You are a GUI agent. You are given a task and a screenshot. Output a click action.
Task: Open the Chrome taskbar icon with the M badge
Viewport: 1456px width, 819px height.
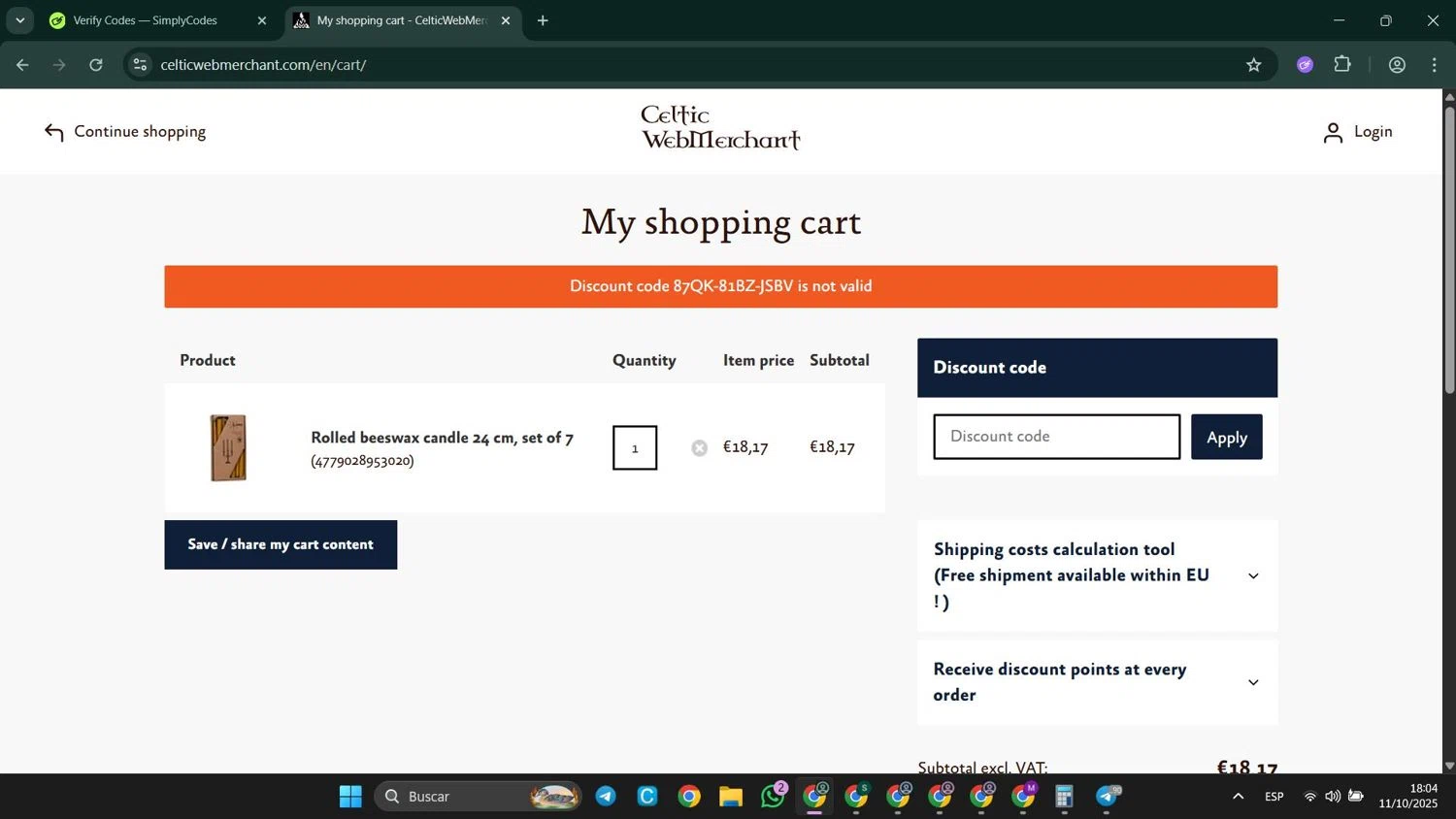[x=1023, y=797]
